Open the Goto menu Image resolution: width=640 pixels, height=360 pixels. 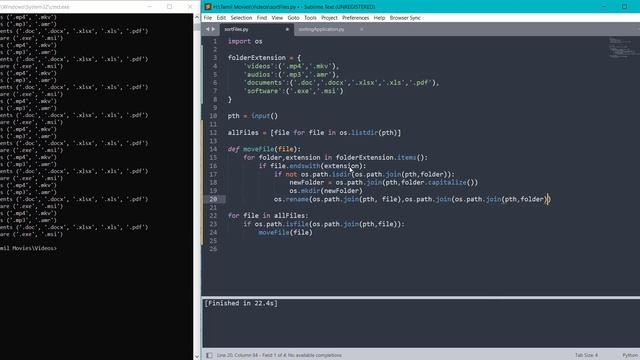[x=293, y=18]
